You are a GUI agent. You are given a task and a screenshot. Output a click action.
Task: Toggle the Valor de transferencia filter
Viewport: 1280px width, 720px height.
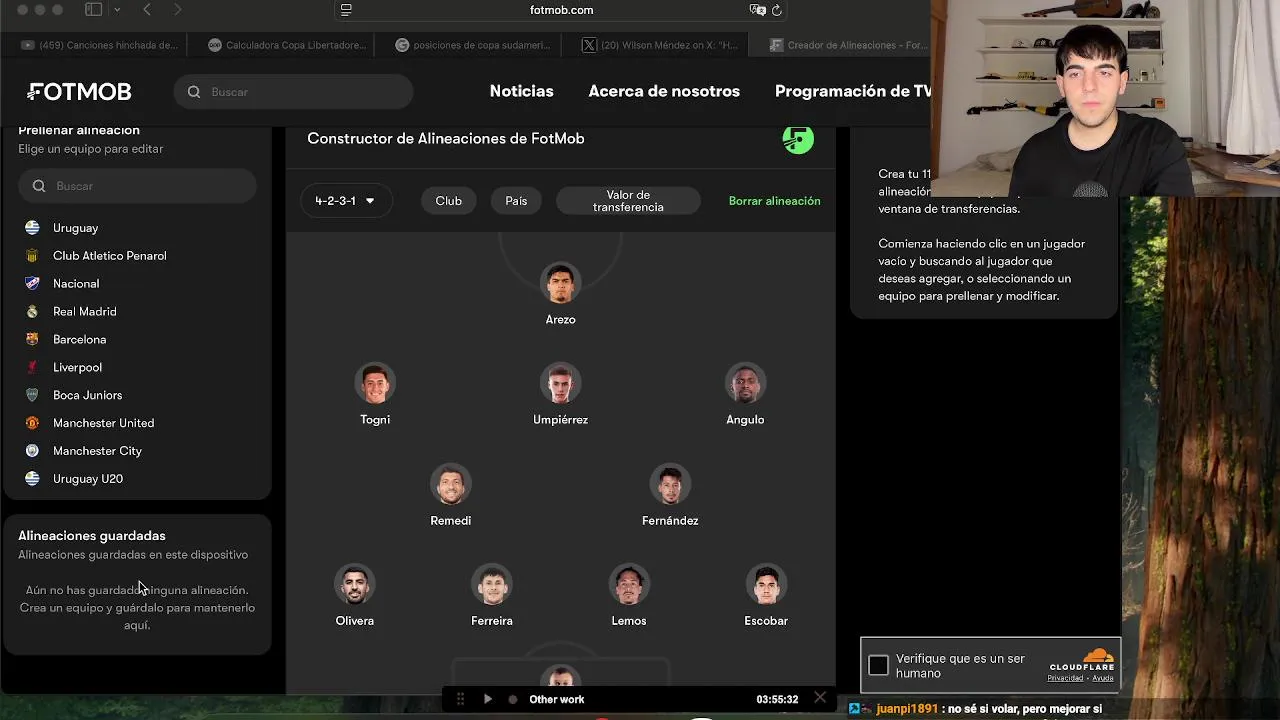[628, 201]
